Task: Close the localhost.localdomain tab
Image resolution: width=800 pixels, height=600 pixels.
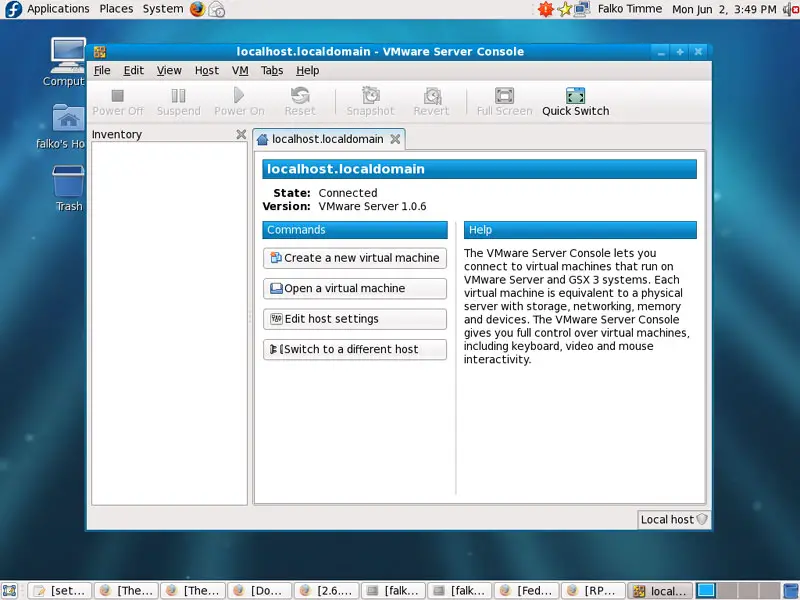Action: click(395, 139)
